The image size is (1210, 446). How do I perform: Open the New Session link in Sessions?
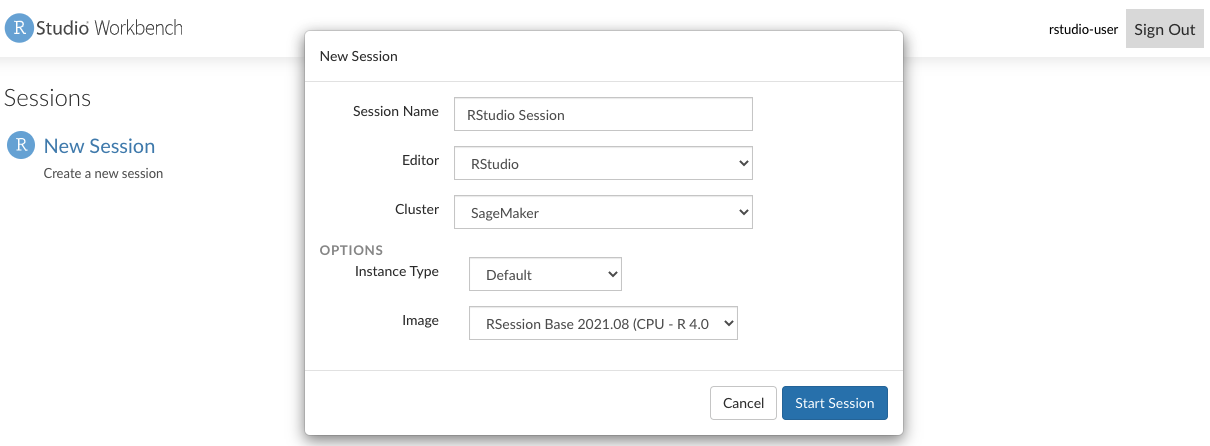click(x=99, y=146)
